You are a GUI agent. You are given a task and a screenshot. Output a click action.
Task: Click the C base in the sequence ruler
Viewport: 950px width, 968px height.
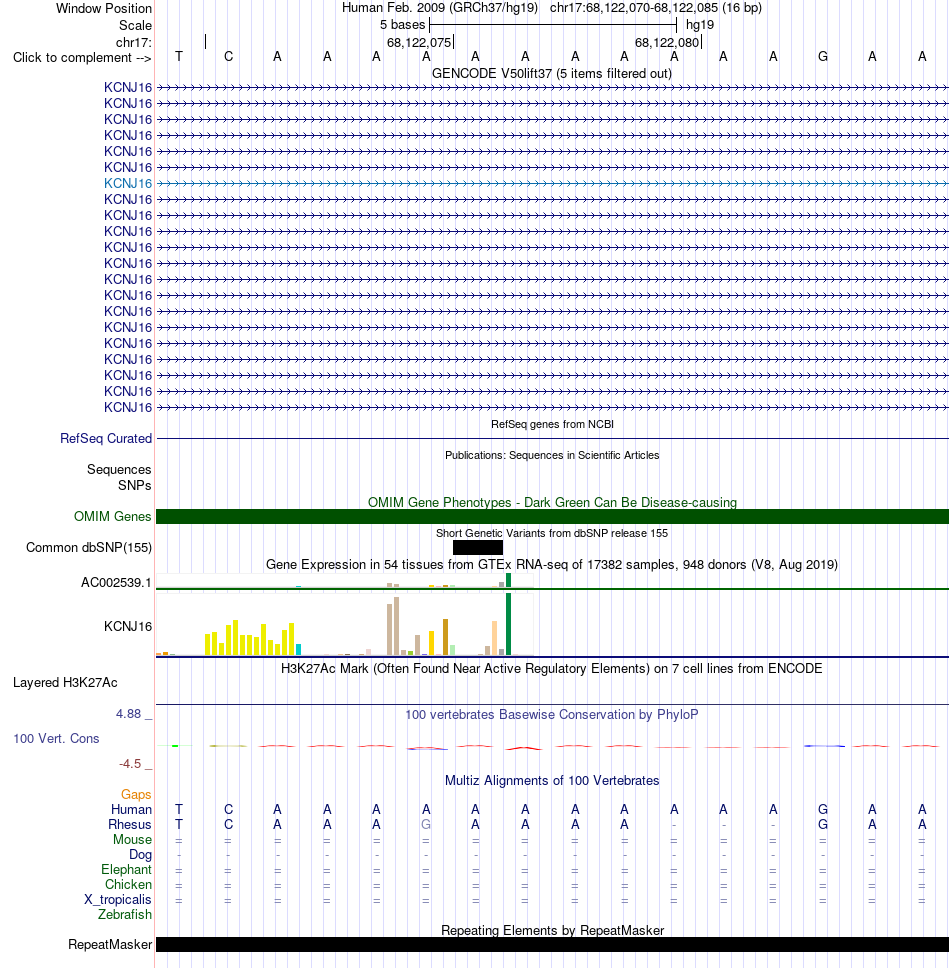(228, 56)
